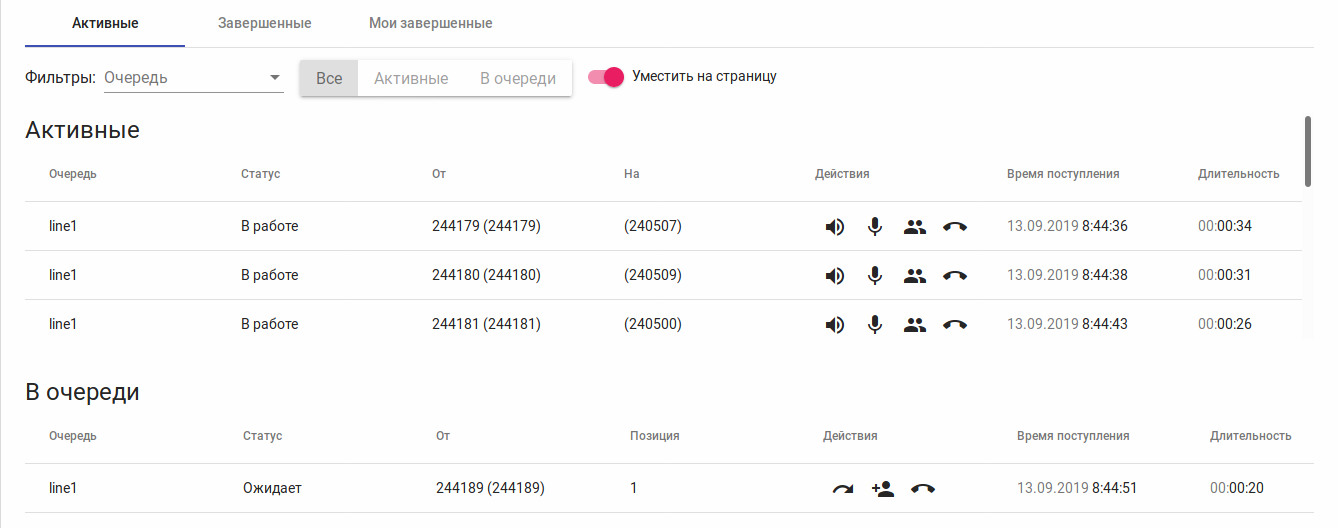Viewport: 1338px width, 528px height.
Task: End the waiting call from 244189
Action: click(923, 489)
